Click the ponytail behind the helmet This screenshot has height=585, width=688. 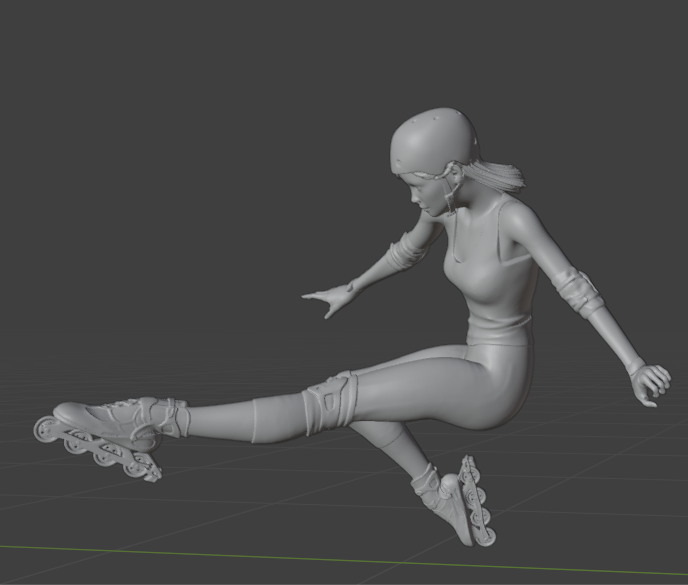click(498, 176)
